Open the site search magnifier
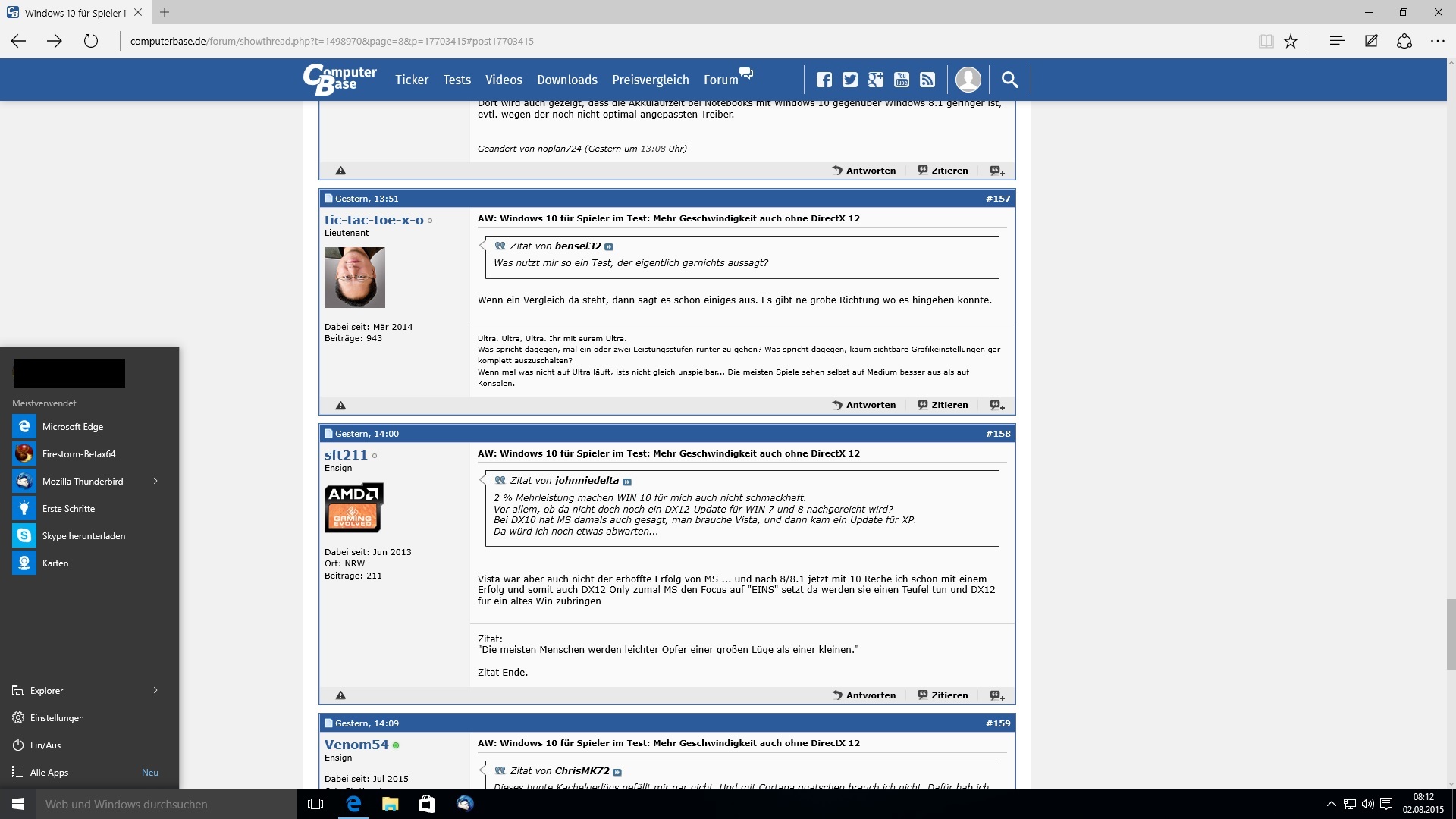Image resolution: width=1456 pixels, height=819 pixels. tap(1009, 80)
